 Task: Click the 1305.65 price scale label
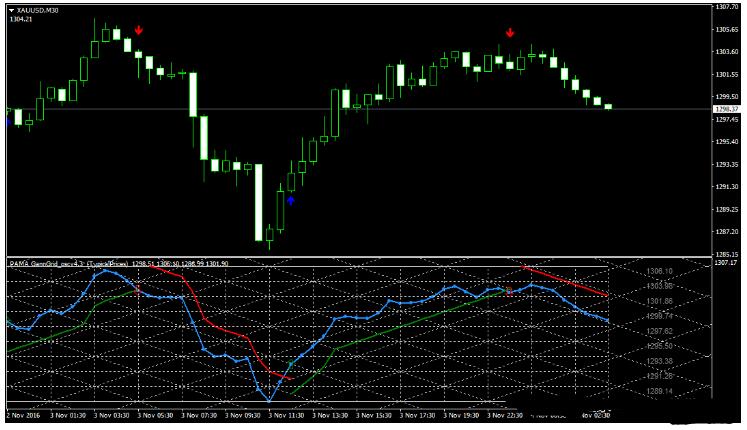727,29
